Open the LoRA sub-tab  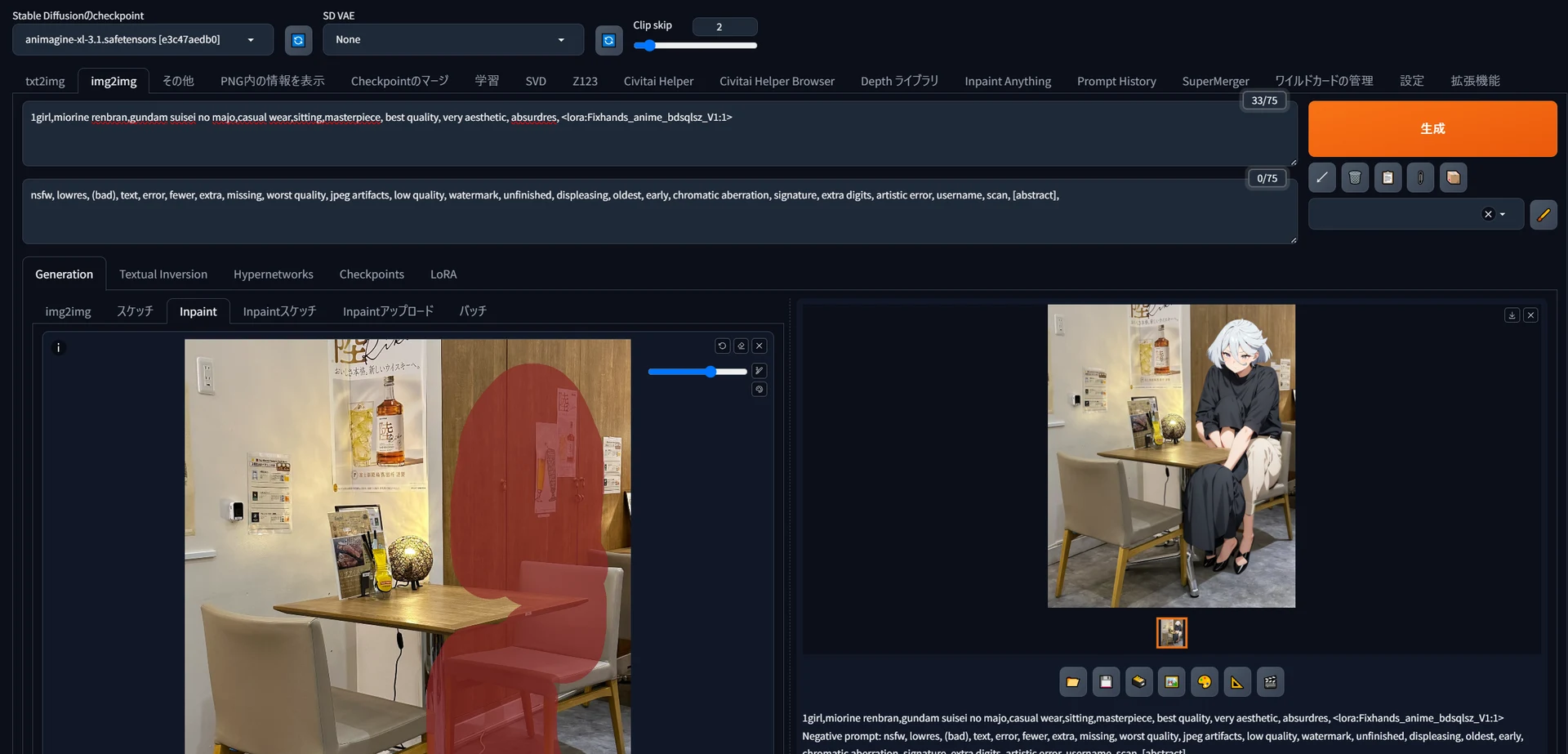pos(443,274)
